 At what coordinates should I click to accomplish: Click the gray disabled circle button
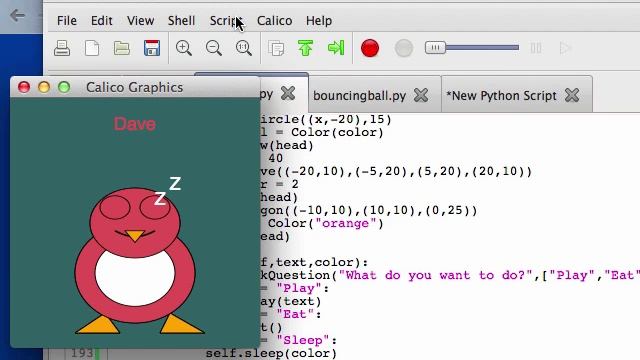pyautogui.click(x=404, y=48)
